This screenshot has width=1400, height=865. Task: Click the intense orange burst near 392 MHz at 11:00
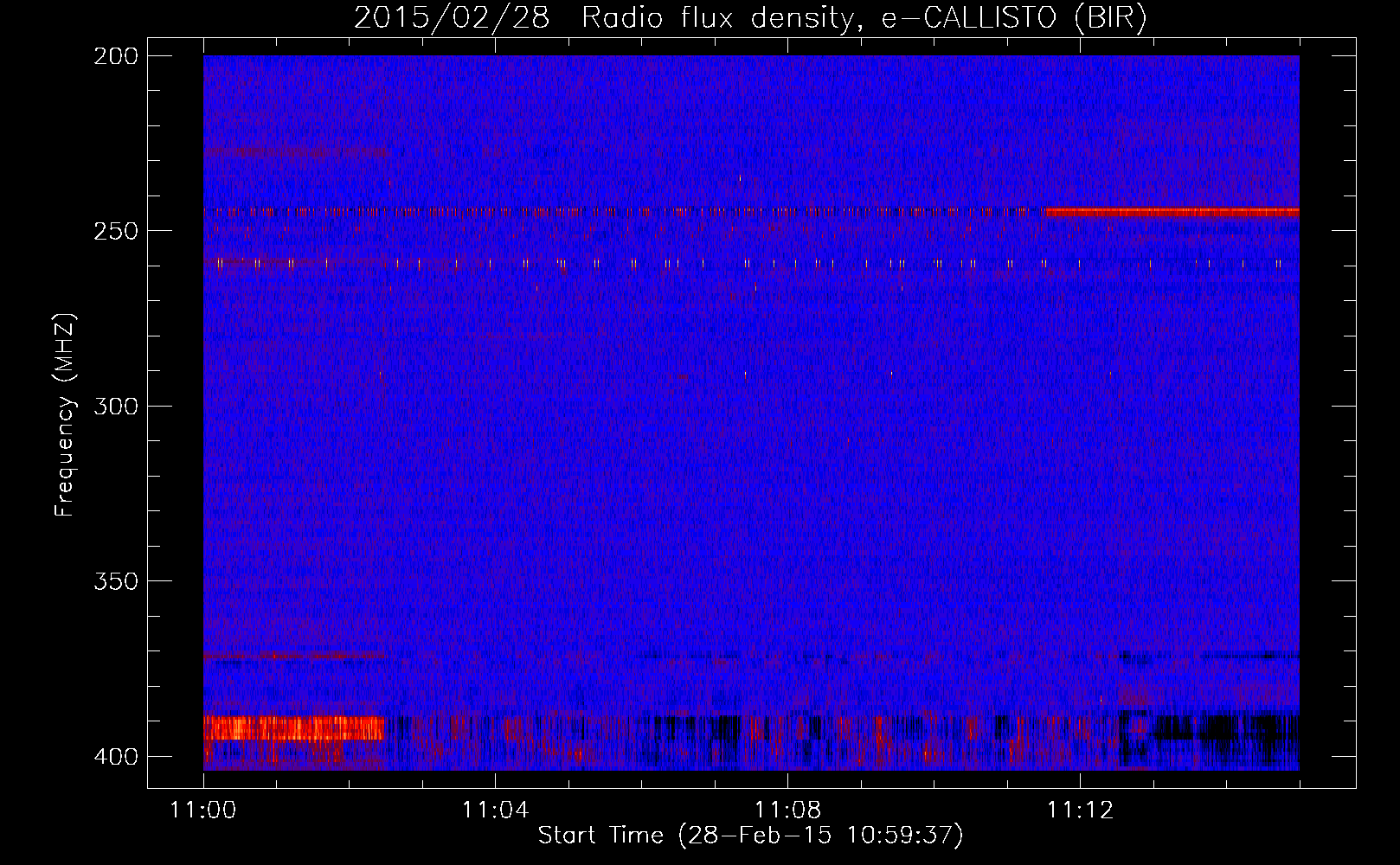point(293,727)
